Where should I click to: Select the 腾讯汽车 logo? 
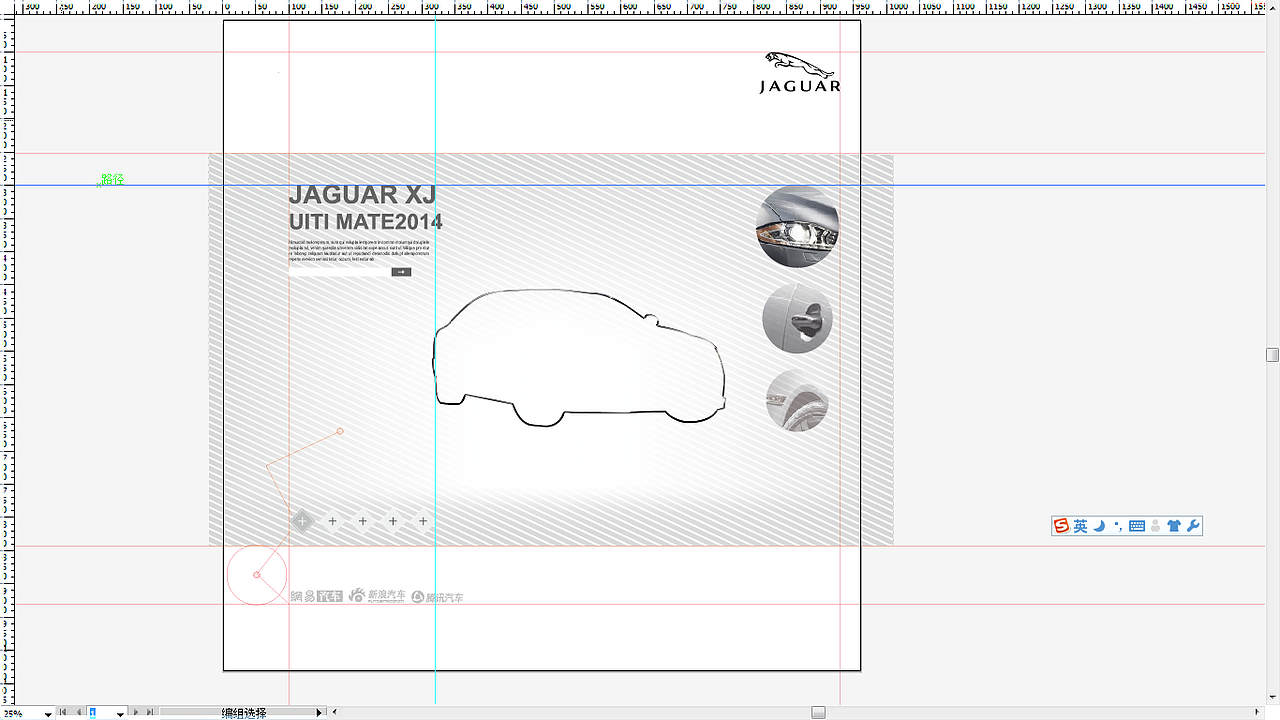pos(437,597)
